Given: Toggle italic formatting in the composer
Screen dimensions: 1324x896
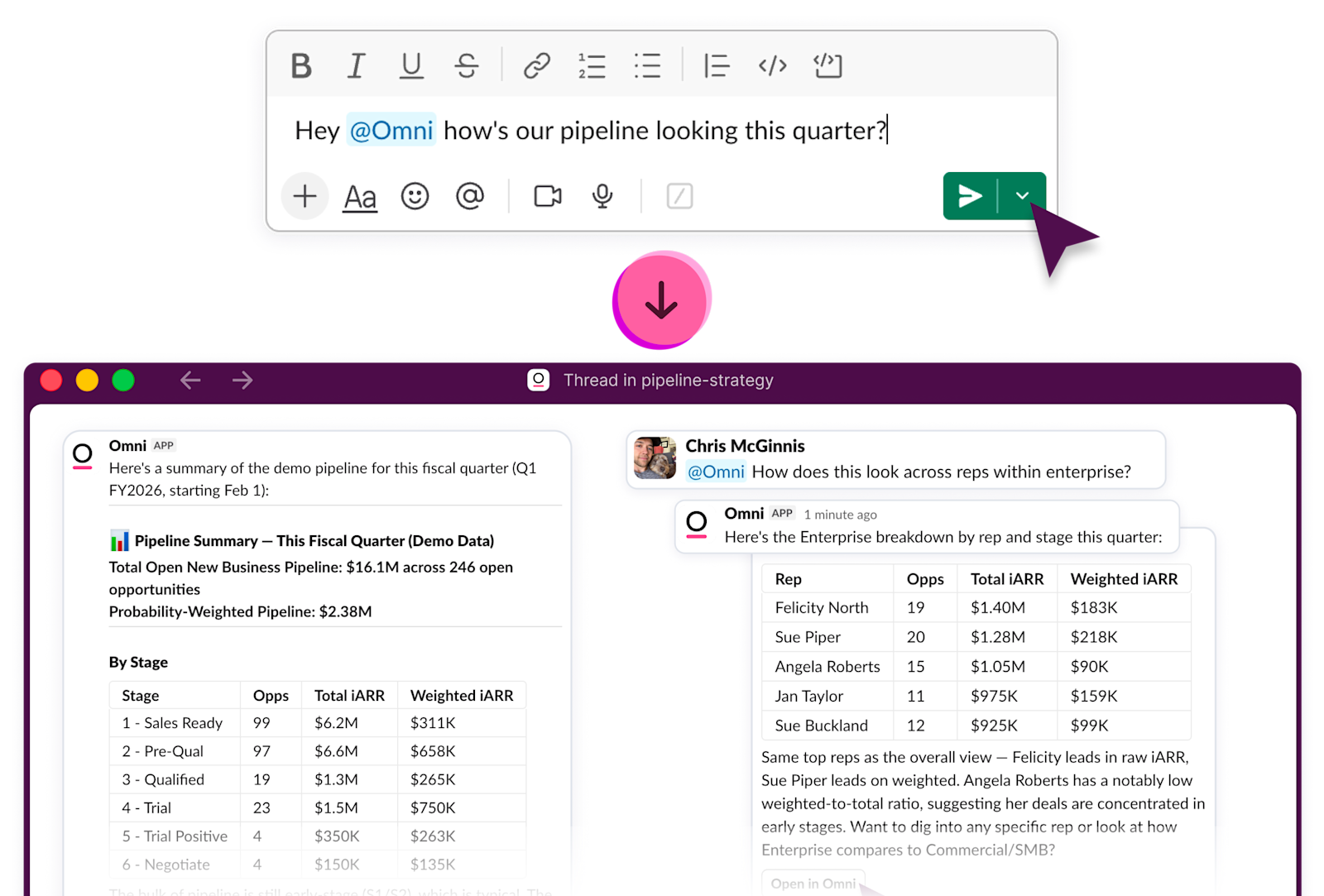Looking at the screenshot, I should [x=356, y=65].
